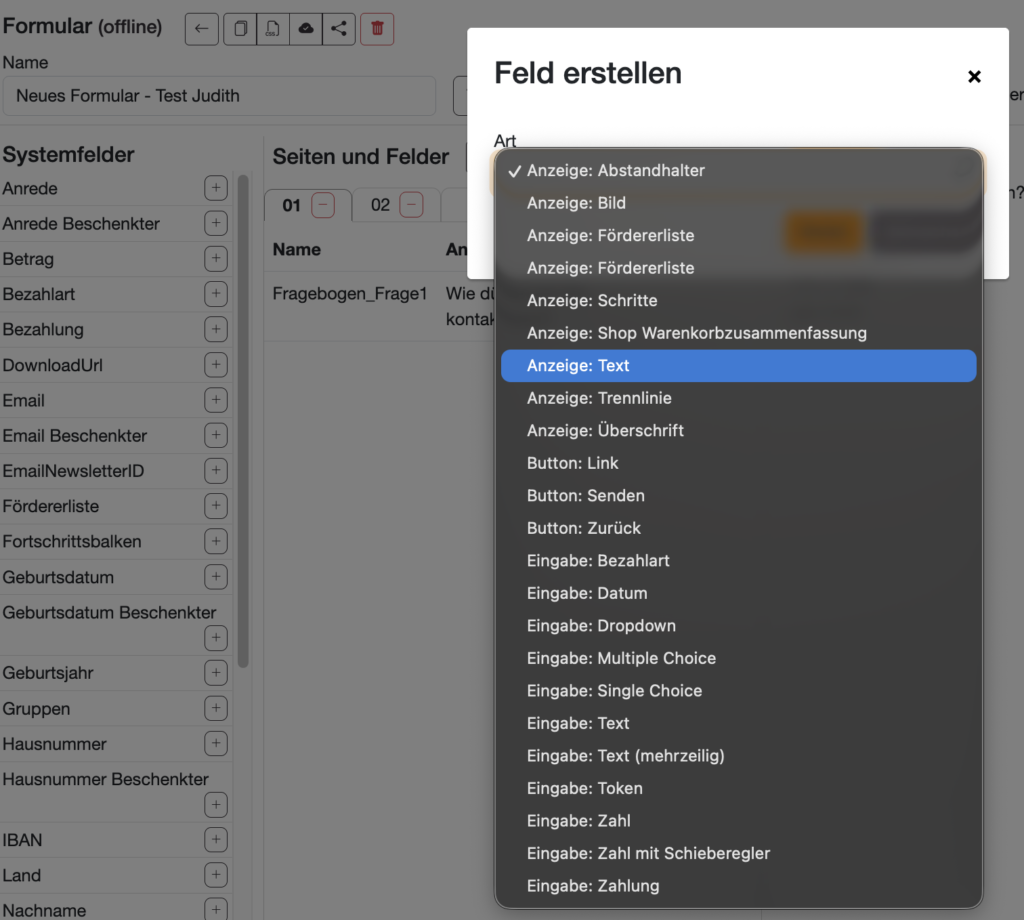Switch to page tab 02

[380, 205]
